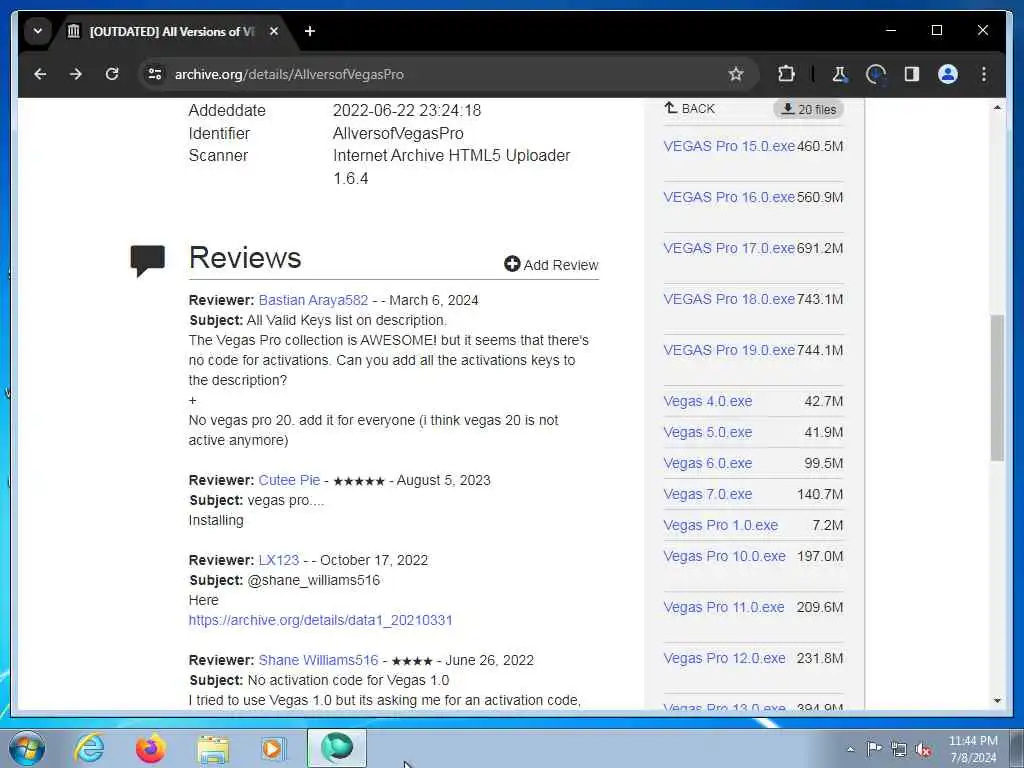Open the tab search dropdown arrow

[x=38, y=31]
